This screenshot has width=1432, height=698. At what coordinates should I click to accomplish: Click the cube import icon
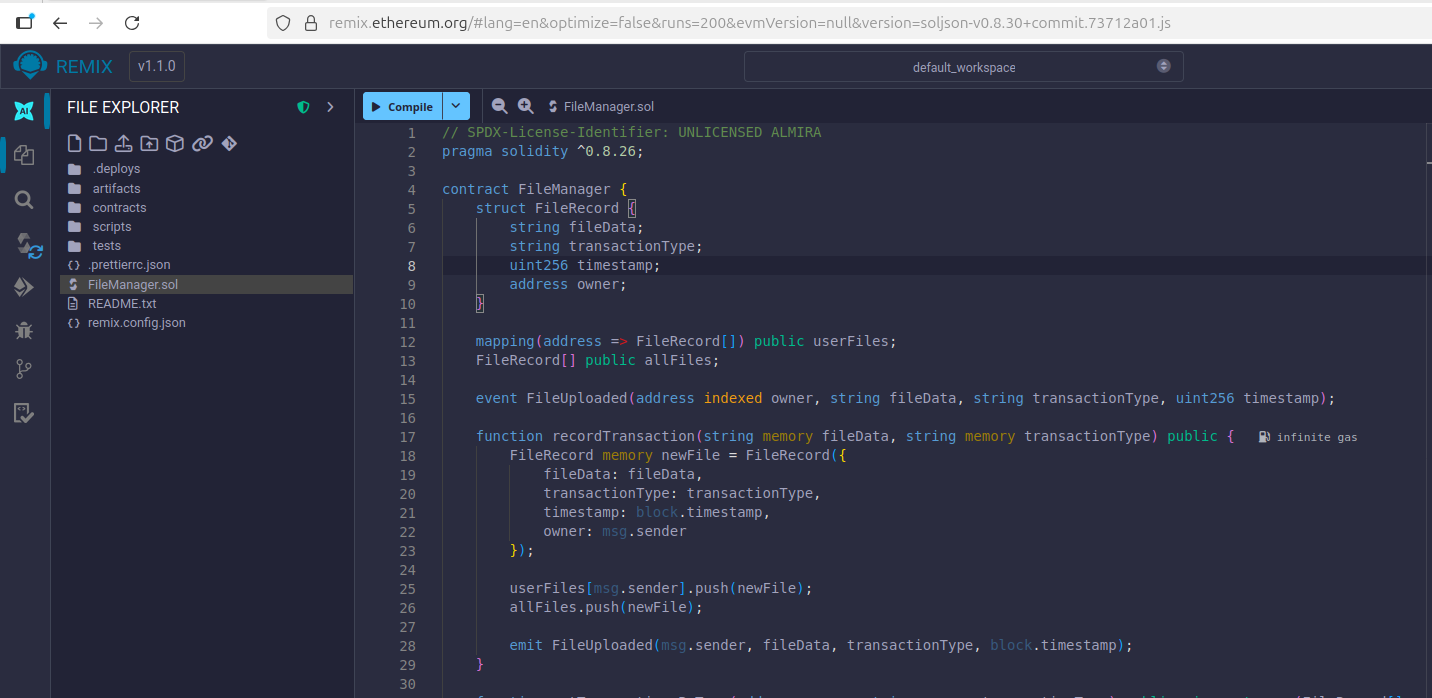(175, 143)
